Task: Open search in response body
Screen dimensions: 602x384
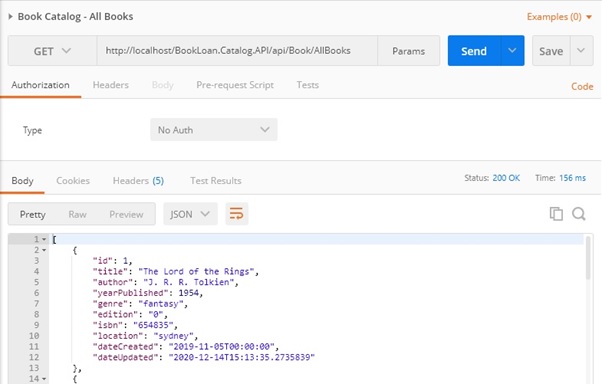Action: pyautogui.click(x=579, y=214)
